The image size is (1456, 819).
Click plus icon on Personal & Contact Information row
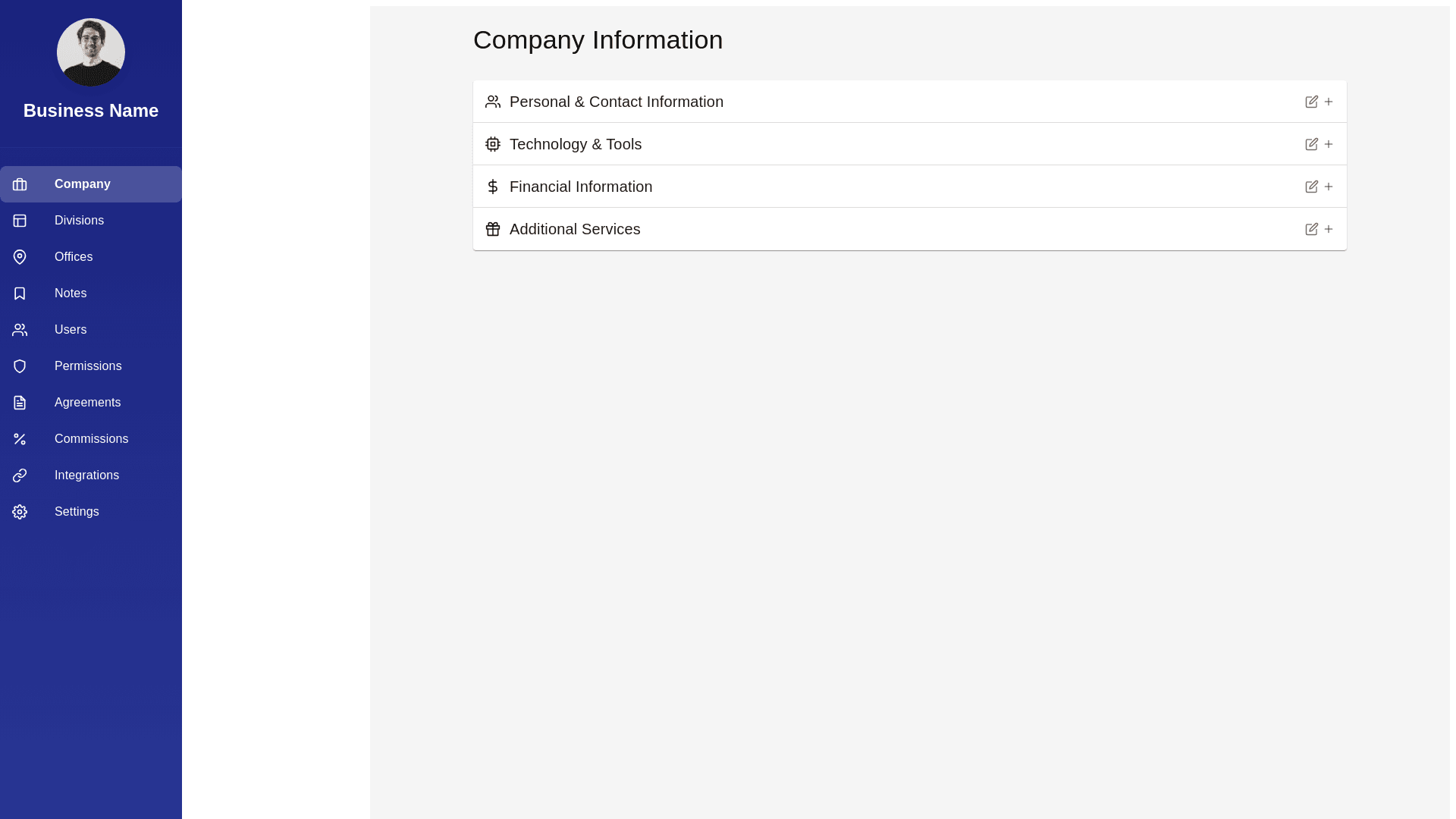click(x=1329, y=102)
